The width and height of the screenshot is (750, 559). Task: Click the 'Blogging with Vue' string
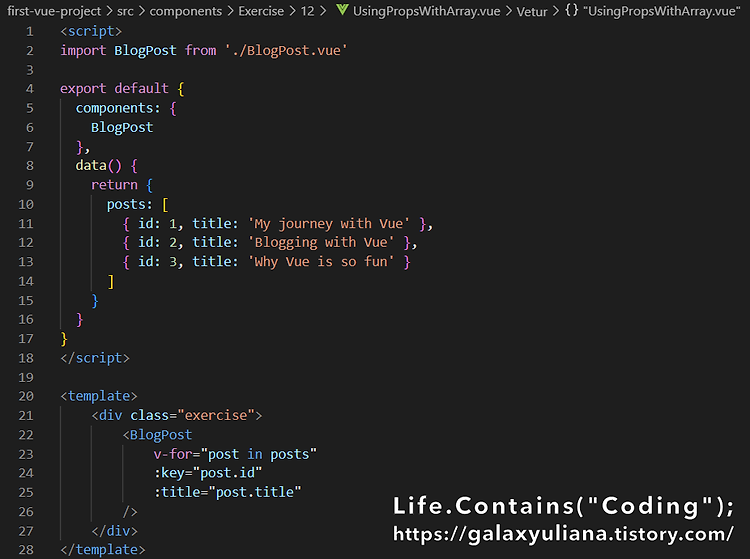[321, 243]
